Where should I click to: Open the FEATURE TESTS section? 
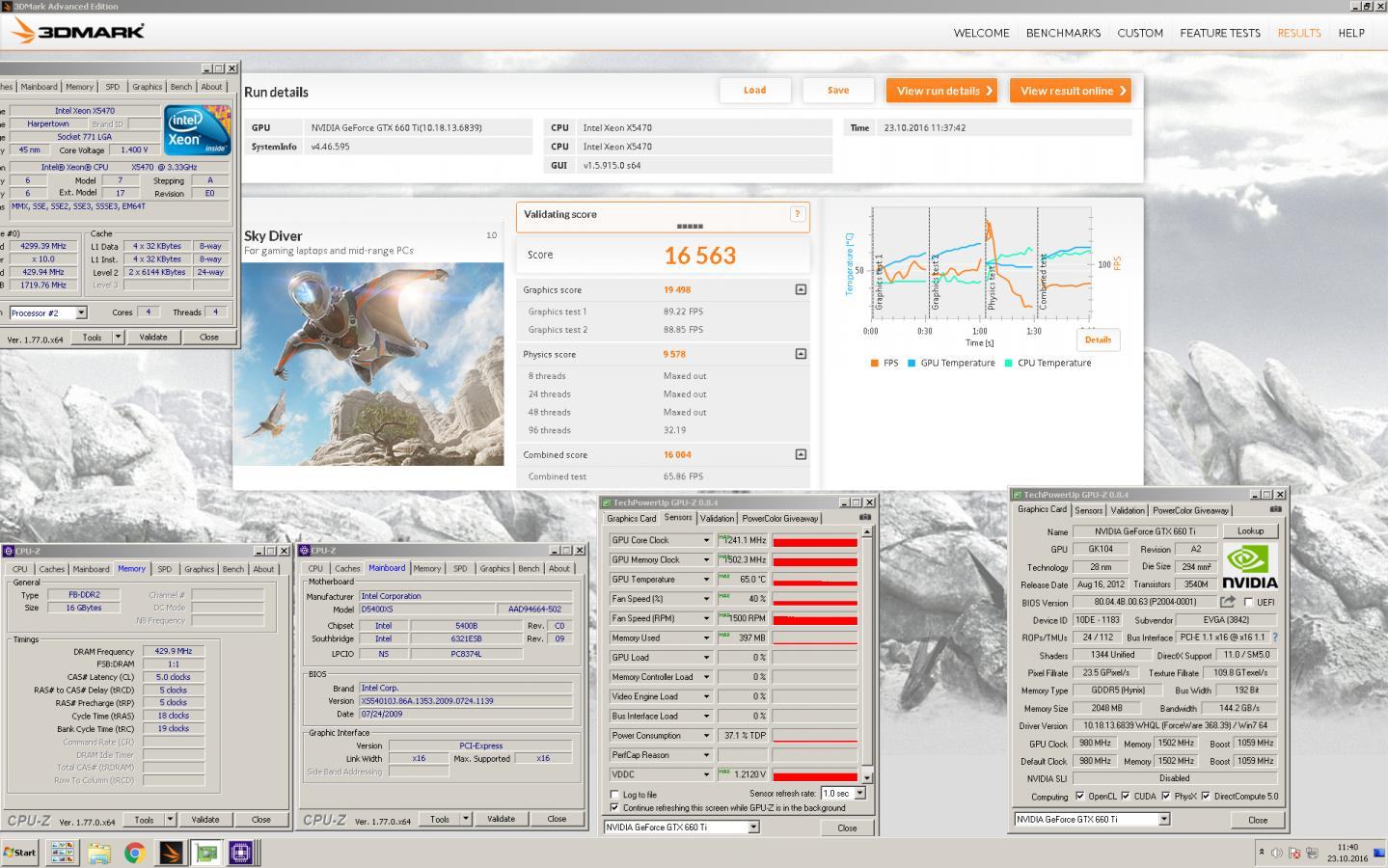click(1220, 33)
